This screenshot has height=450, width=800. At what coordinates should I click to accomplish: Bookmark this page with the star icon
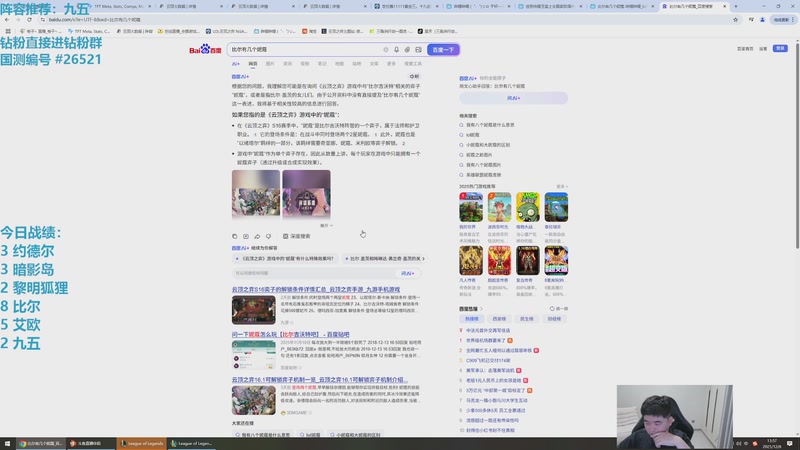pos(735,19)
